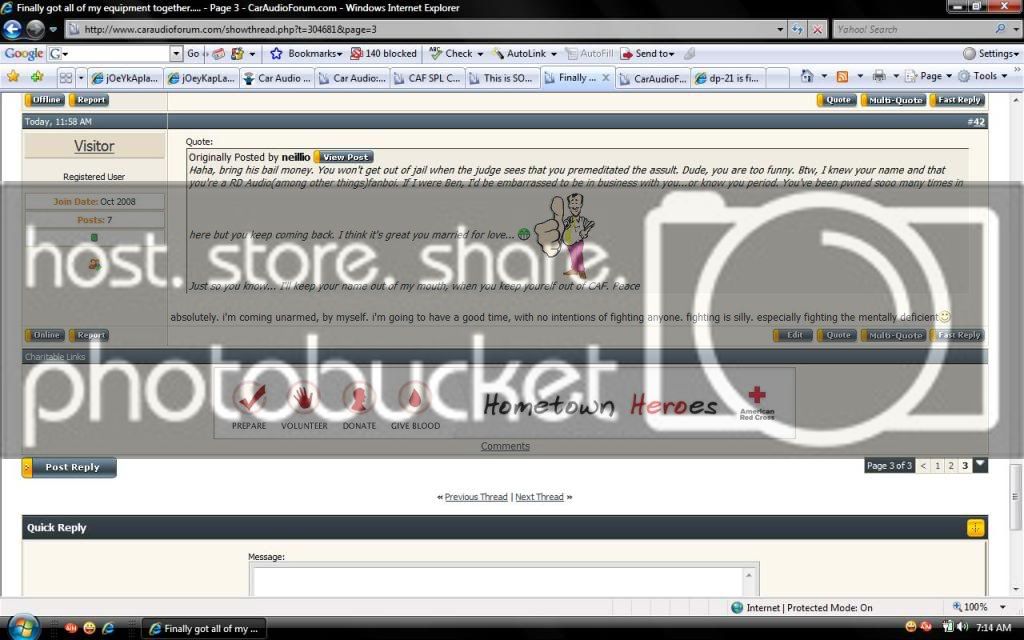Open the recent pages dropdown beside Forward
Image resolution: width=1024 pixels, height=640 pixels.
[x=54, y=29]
